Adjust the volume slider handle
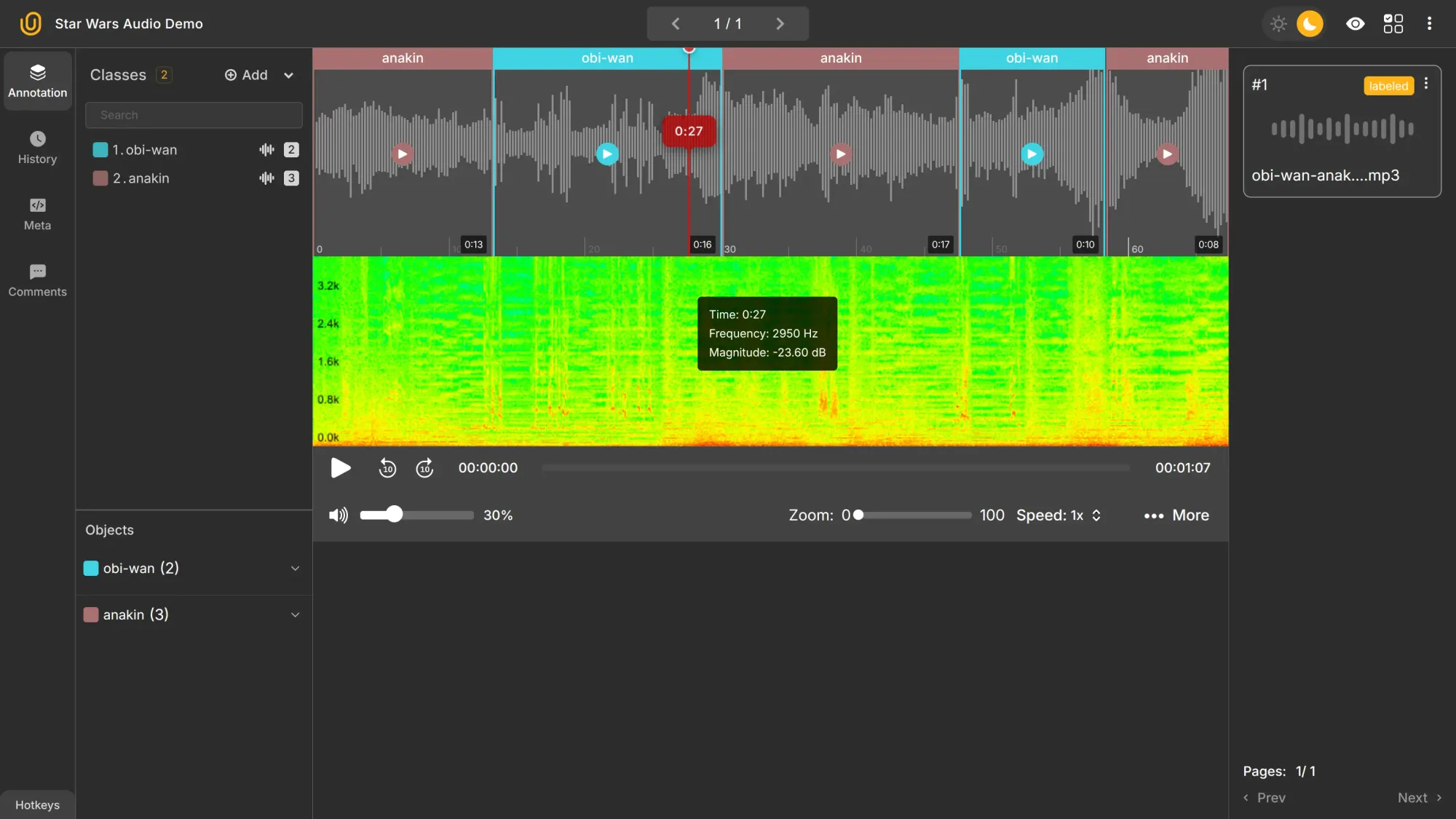Viewport: 1456px width, 819px height. click(394, 515)
